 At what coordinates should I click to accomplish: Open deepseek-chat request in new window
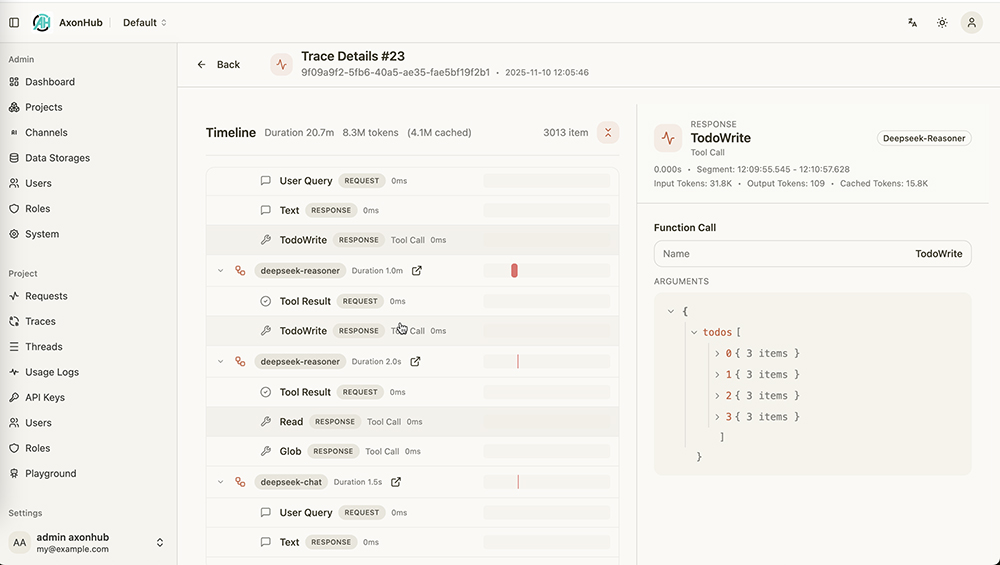(396, 482)
